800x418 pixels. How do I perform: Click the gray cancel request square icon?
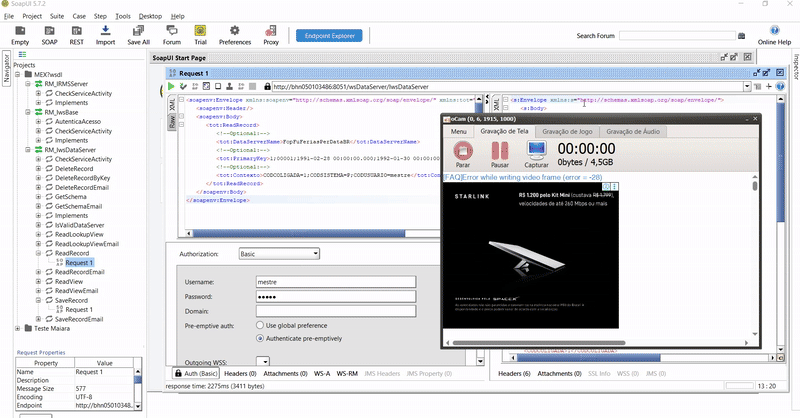(253, 86)
